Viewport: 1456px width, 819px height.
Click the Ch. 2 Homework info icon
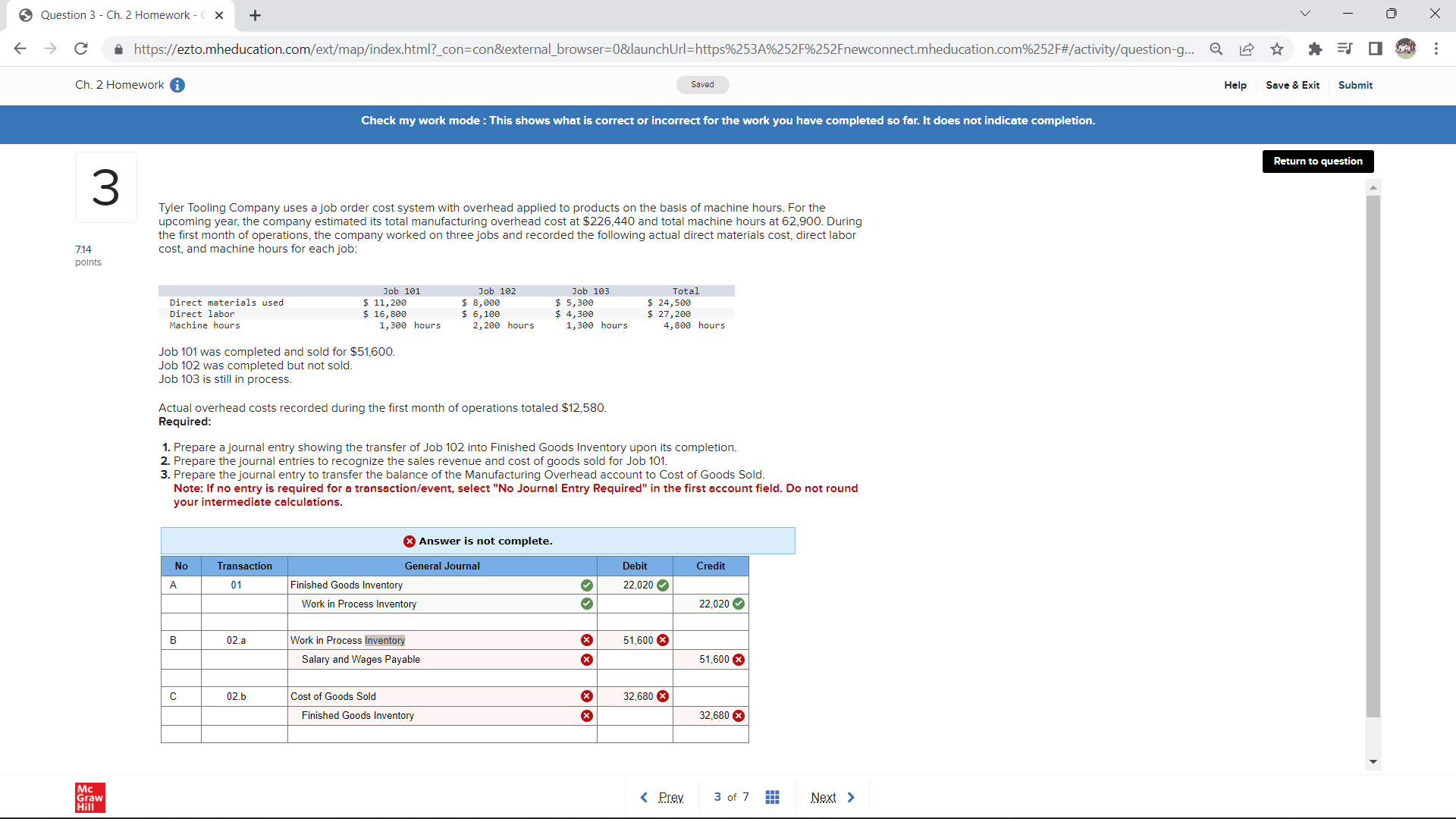[x=177, y=85]
